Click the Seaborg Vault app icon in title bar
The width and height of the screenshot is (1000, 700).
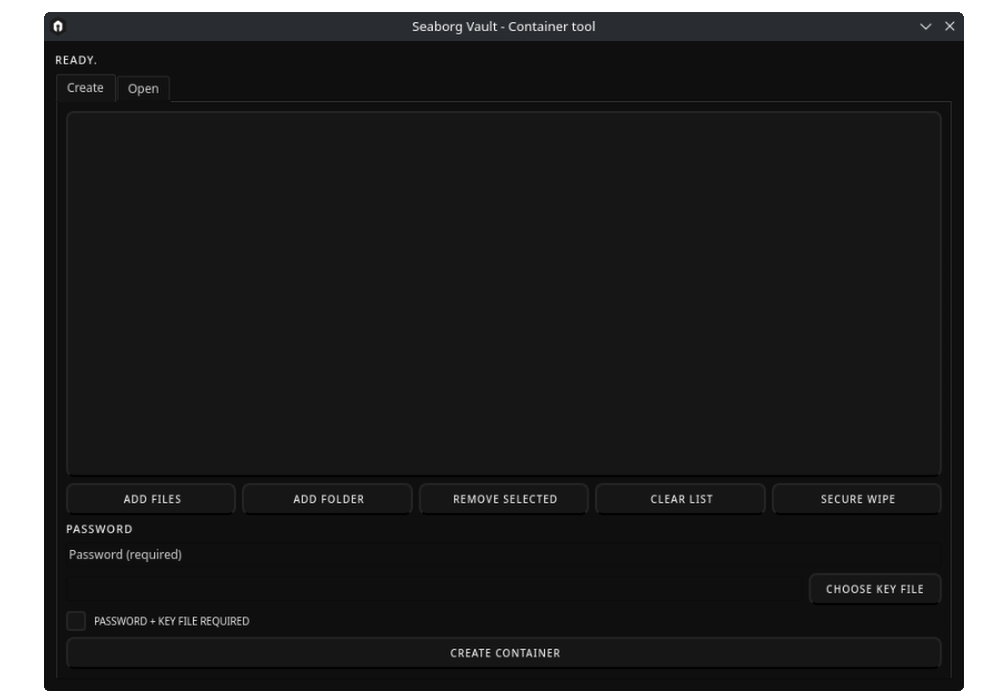coord(58,26)
